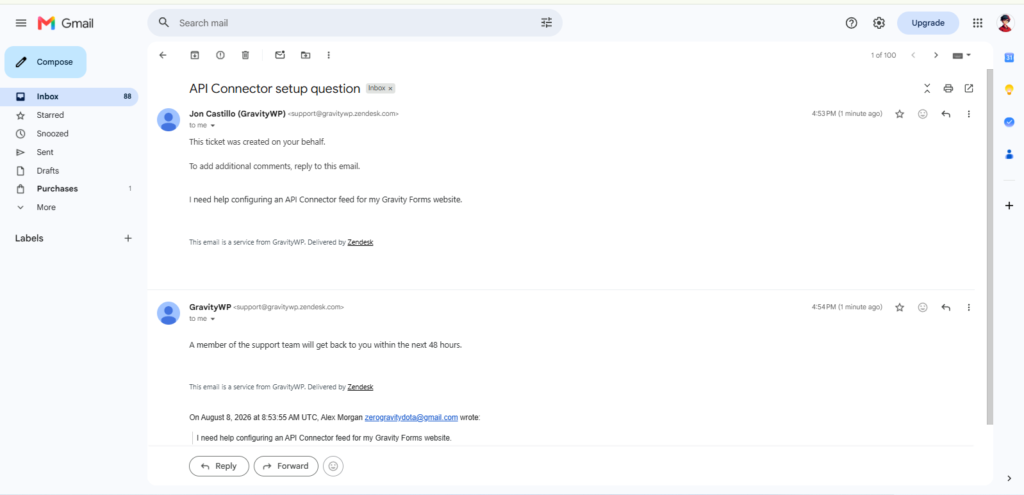Click the Compose button

pyautogui.click(x=46, y=62)
